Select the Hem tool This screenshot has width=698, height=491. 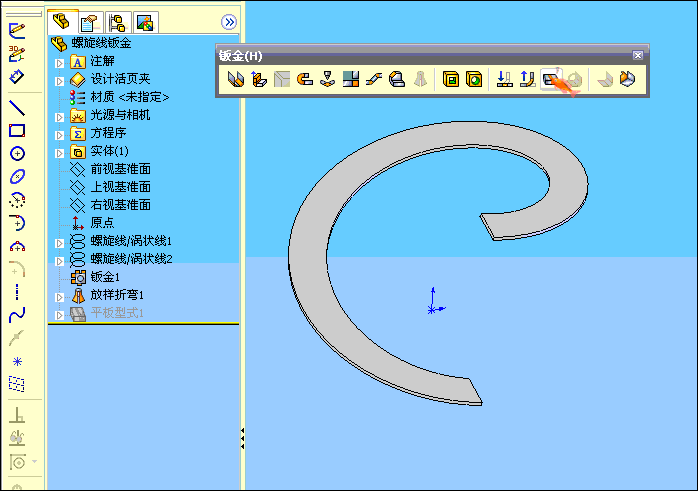coord(305,79)
